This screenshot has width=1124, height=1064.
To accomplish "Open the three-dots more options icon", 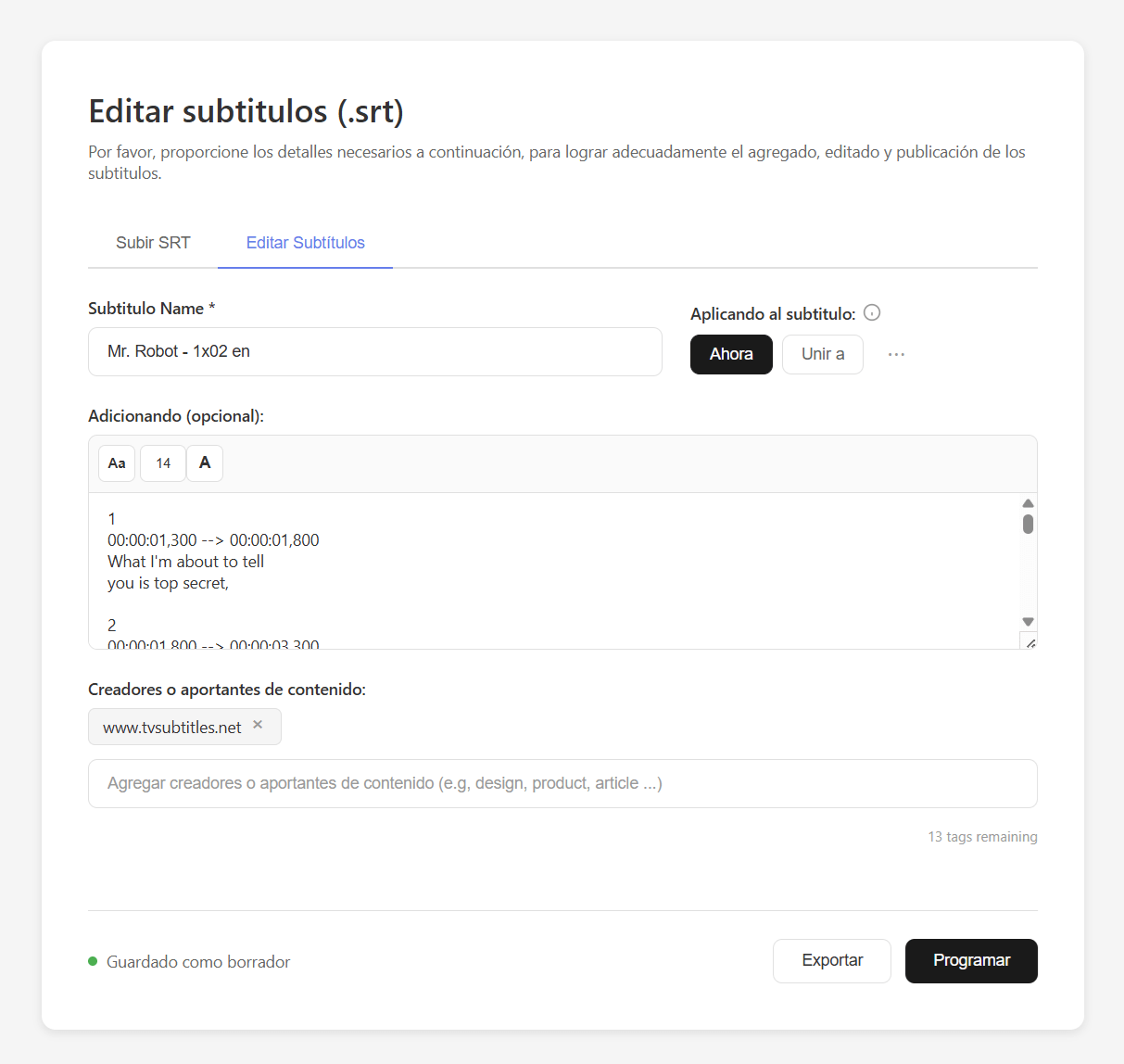I will [896, 354].
